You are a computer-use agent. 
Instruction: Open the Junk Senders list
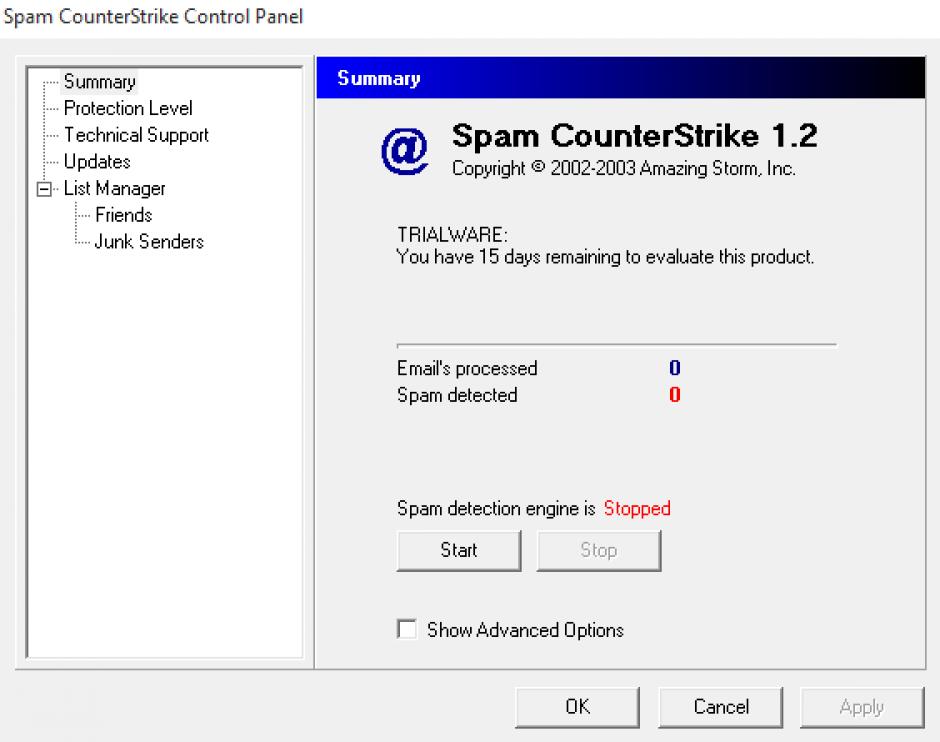(149, 241)
